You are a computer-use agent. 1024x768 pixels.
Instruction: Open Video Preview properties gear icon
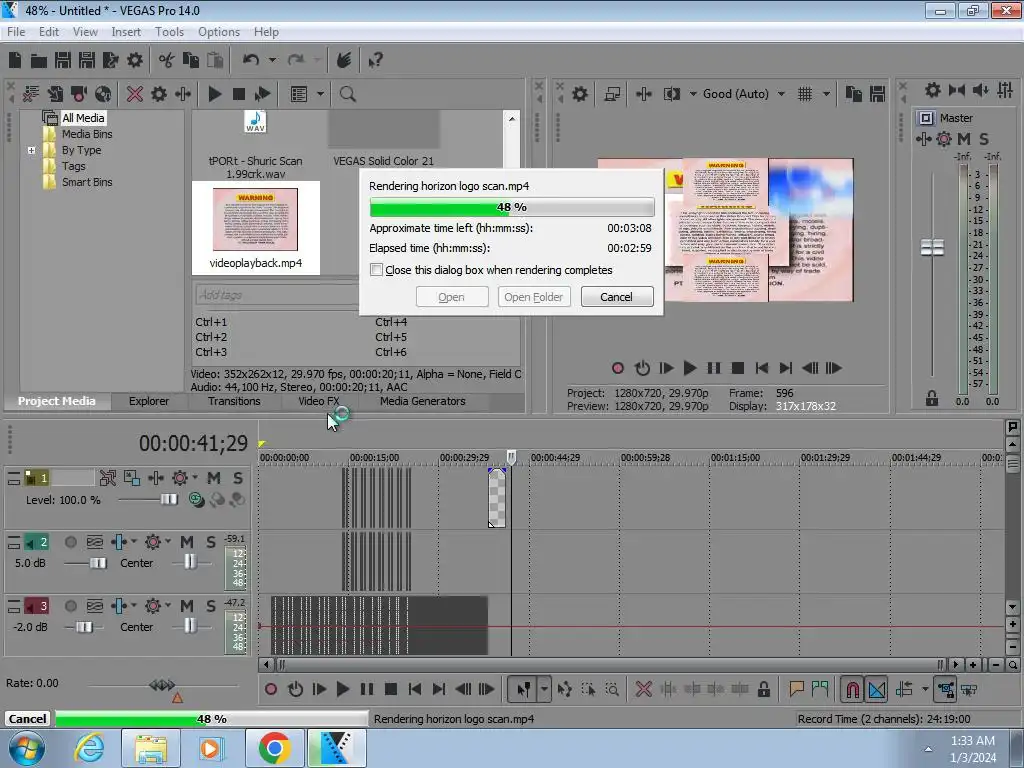[x=579, y=94]
